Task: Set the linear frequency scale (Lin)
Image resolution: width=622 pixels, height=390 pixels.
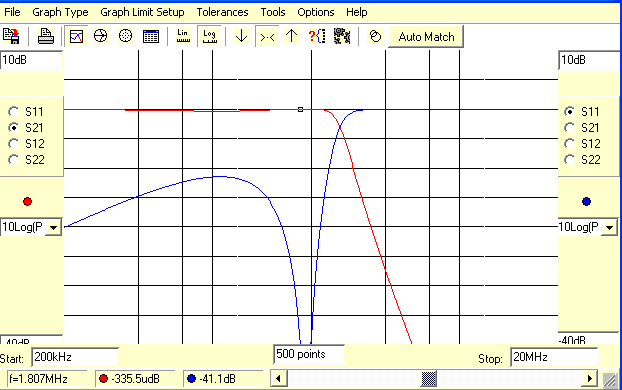Action: pyautogui.click(x=183, y=36)
